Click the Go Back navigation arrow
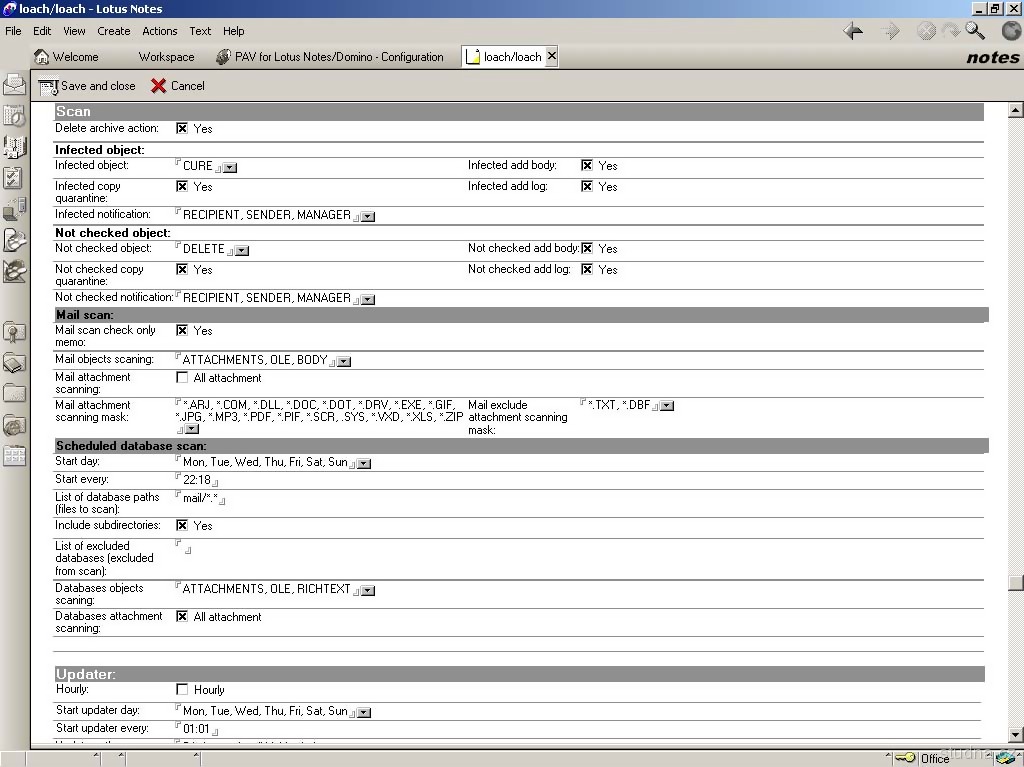This screenshot has height=767, width=1024. [x=853, y=32]
